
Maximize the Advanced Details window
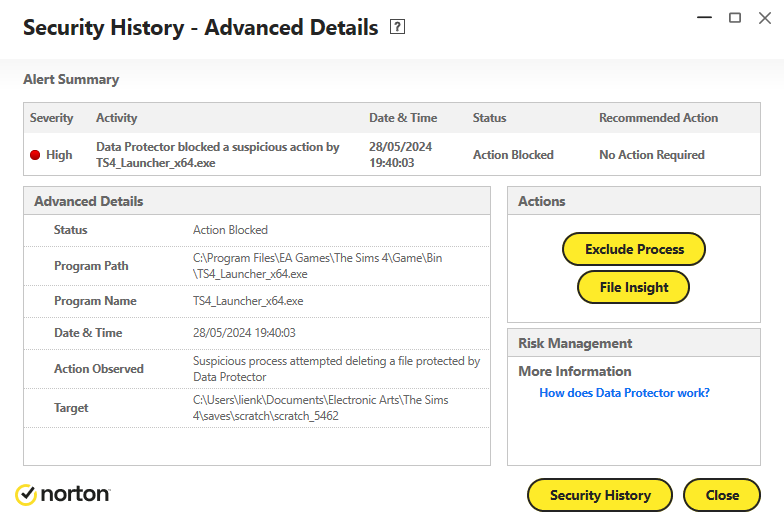tap(734, 18)
